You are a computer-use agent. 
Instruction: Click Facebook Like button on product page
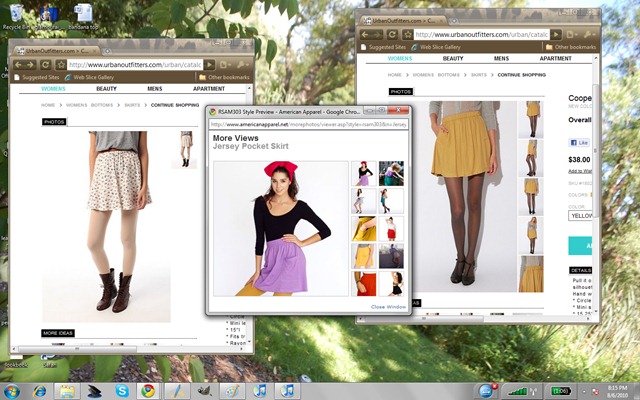pos(579,142)
